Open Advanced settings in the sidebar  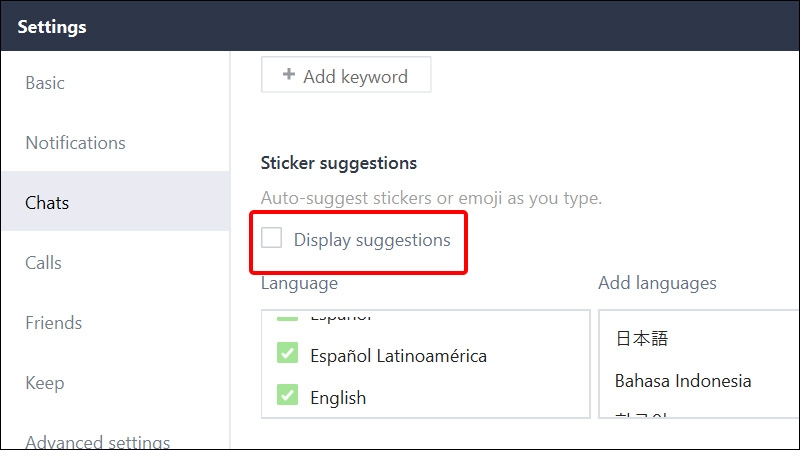(x=98, y=441)
